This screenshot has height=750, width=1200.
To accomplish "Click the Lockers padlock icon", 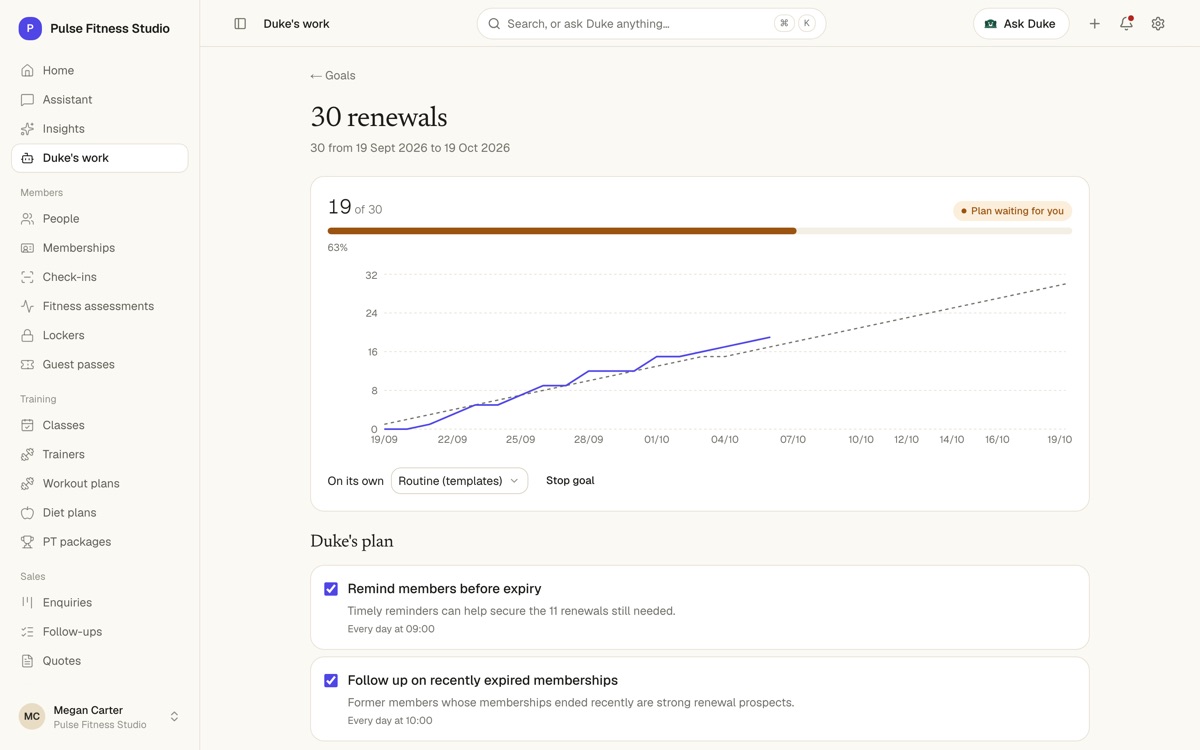I will tap(27, 335).
